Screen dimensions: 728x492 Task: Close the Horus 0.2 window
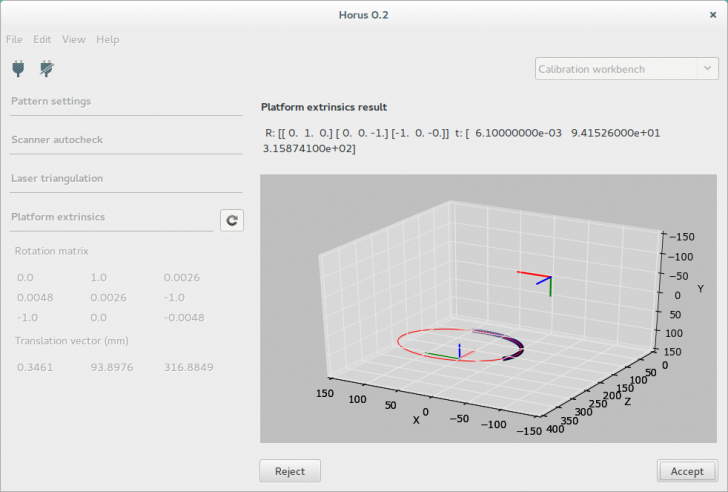(713, 15)
